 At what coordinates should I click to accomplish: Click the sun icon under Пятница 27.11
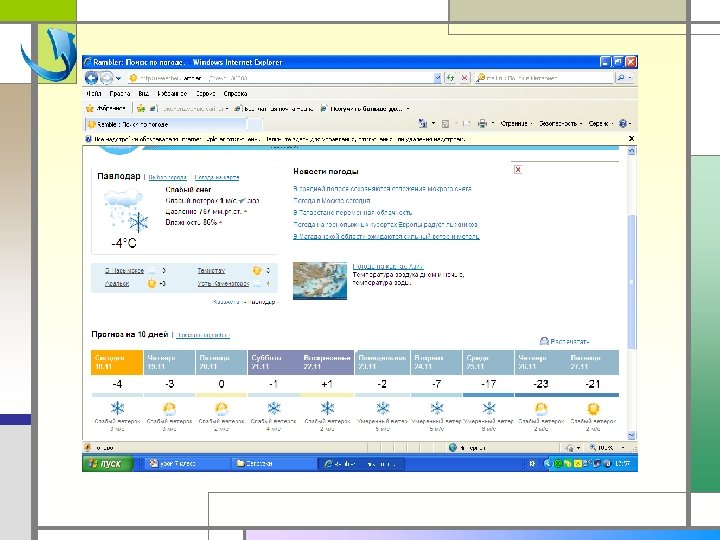[x=593, y=408]
